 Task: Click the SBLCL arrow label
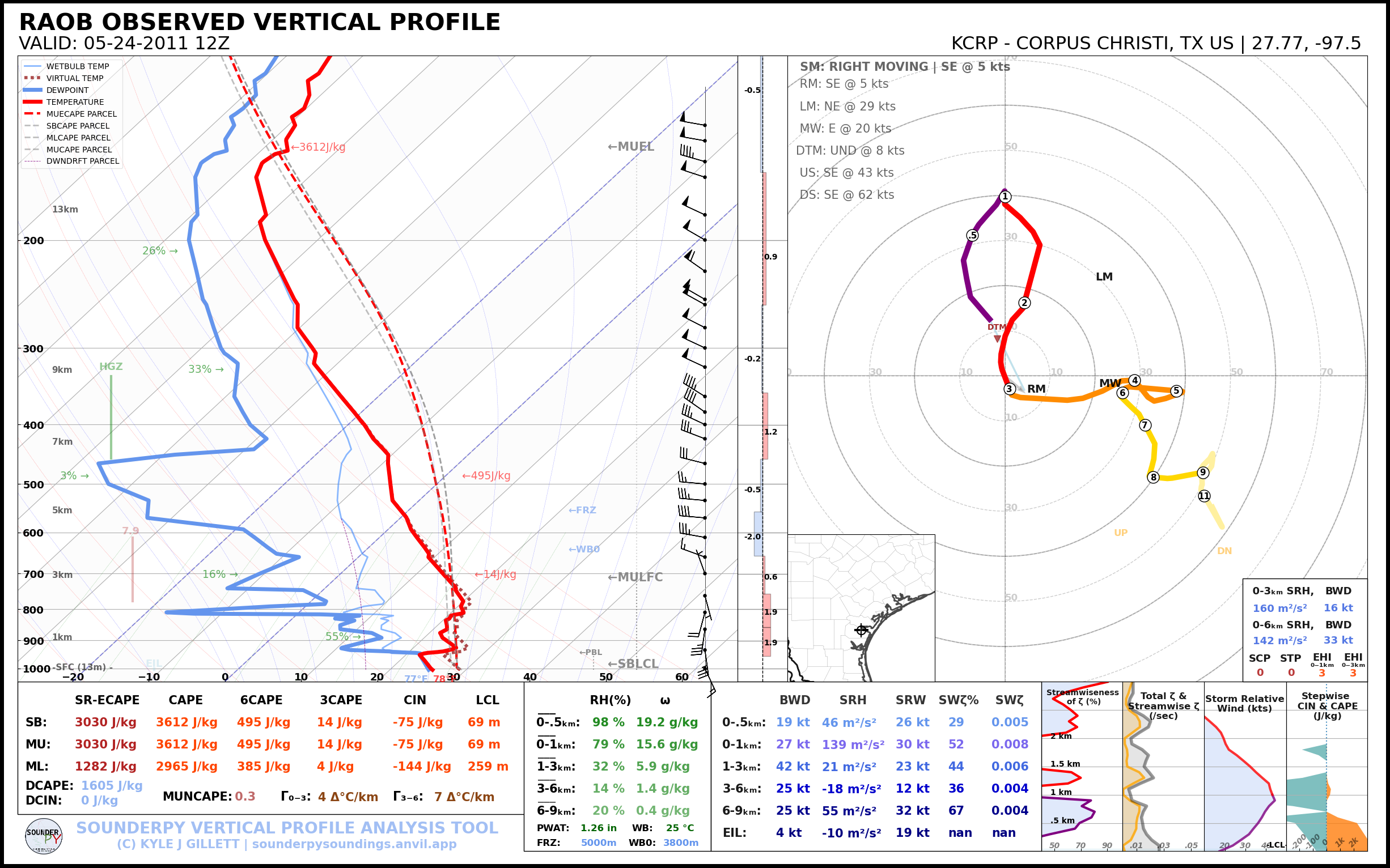click(x=633, y=663)
